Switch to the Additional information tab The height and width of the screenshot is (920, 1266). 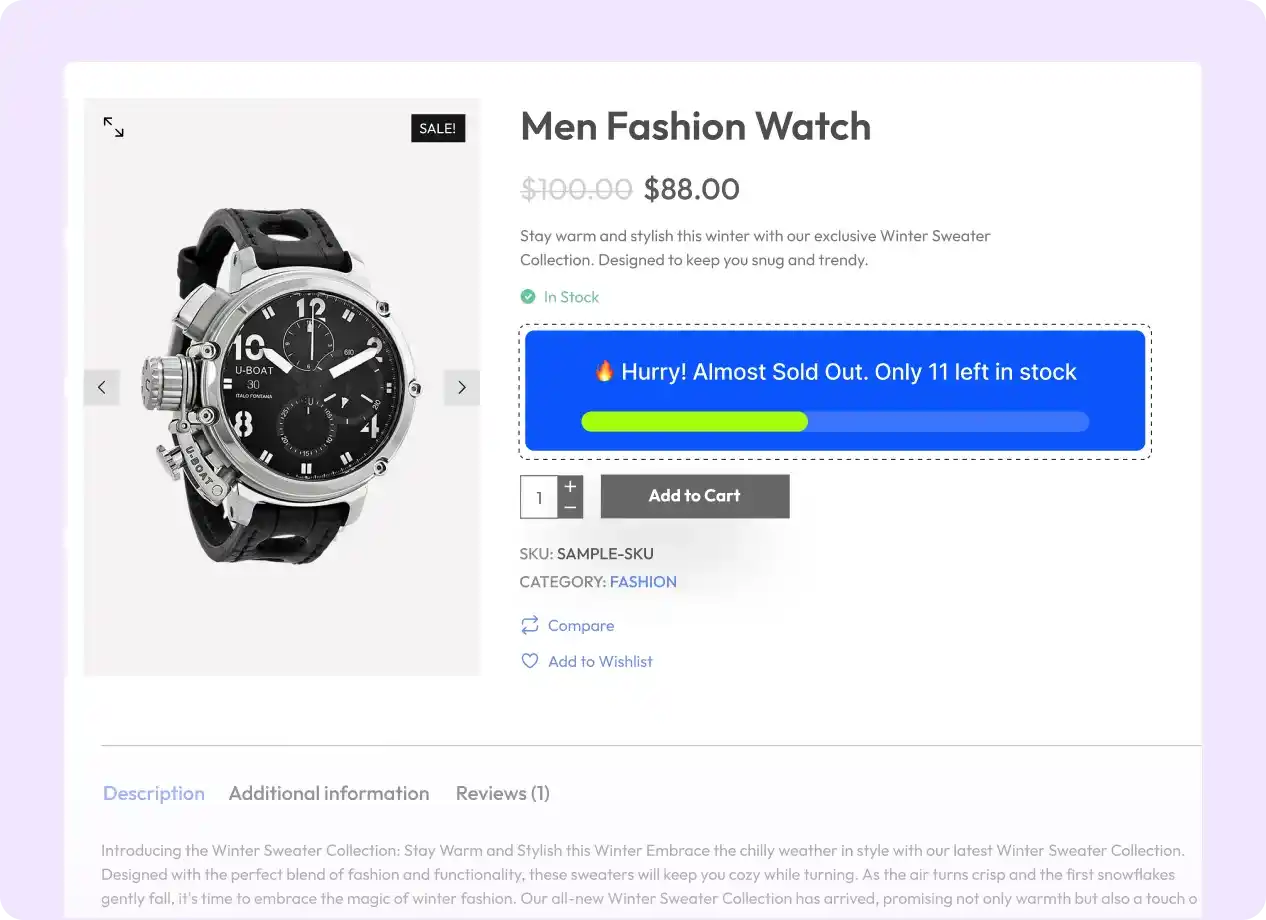tap(329, 792)
